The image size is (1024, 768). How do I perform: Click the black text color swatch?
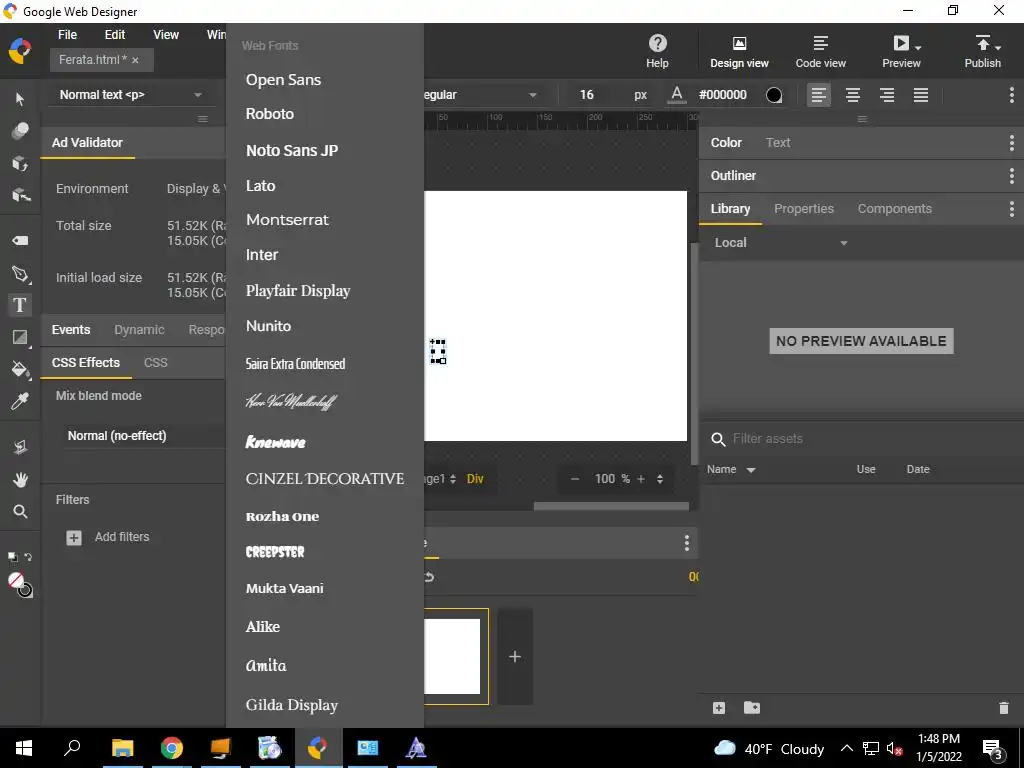click(773, 95)
